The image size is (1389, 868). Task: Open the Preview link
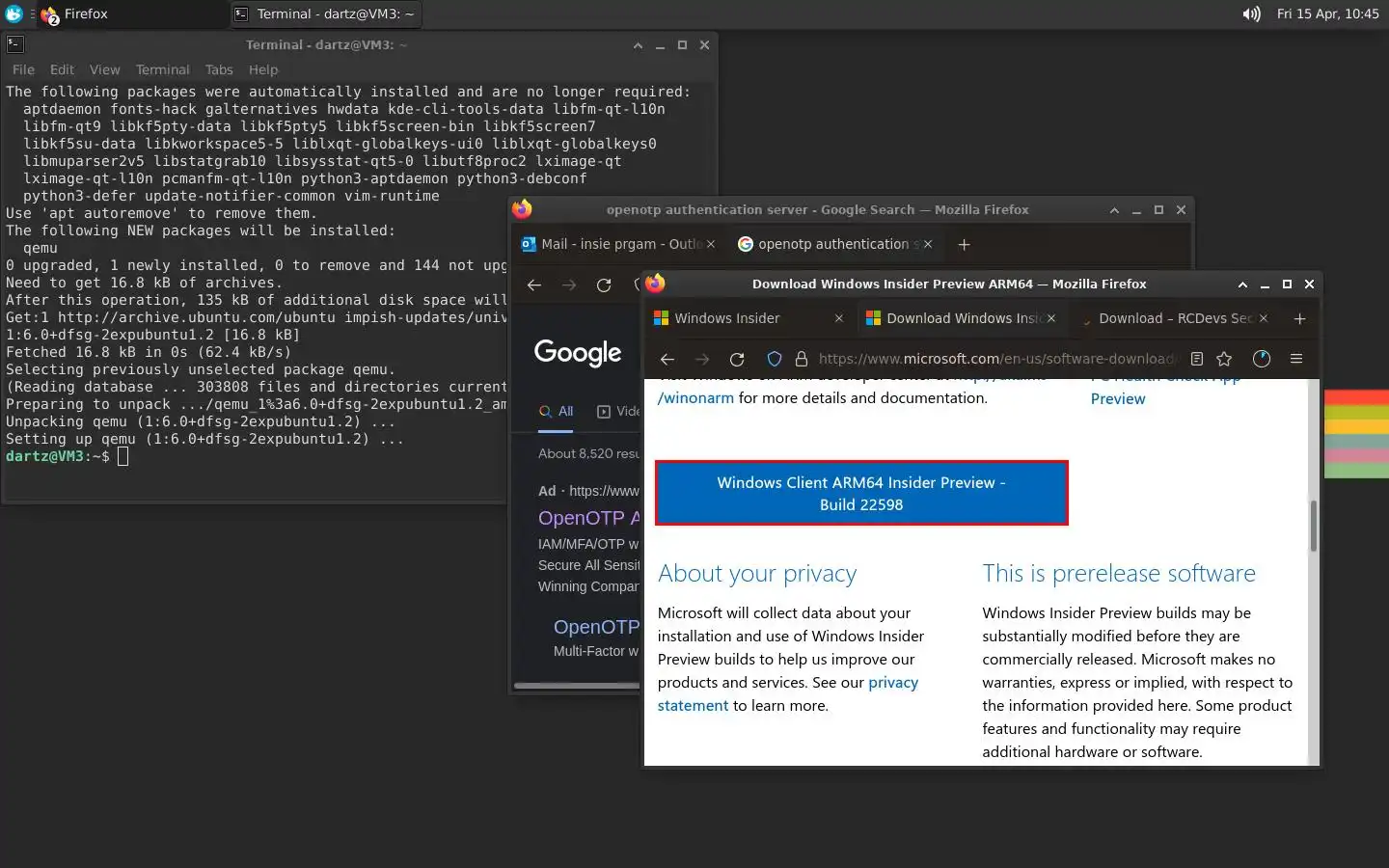pyautogui.click(x=1118, y=399)
